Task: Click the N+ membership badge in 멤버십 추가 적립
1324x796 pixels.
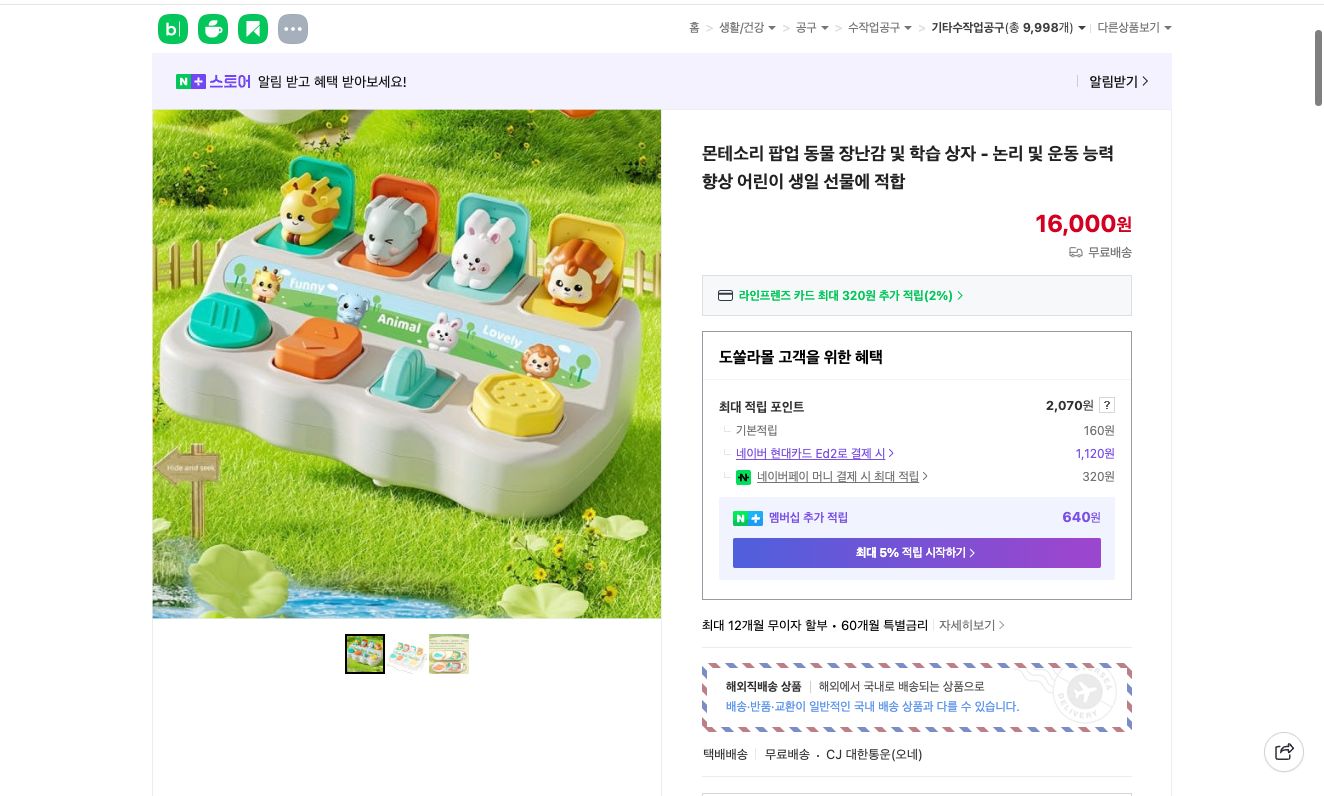Action: (748, 518)
